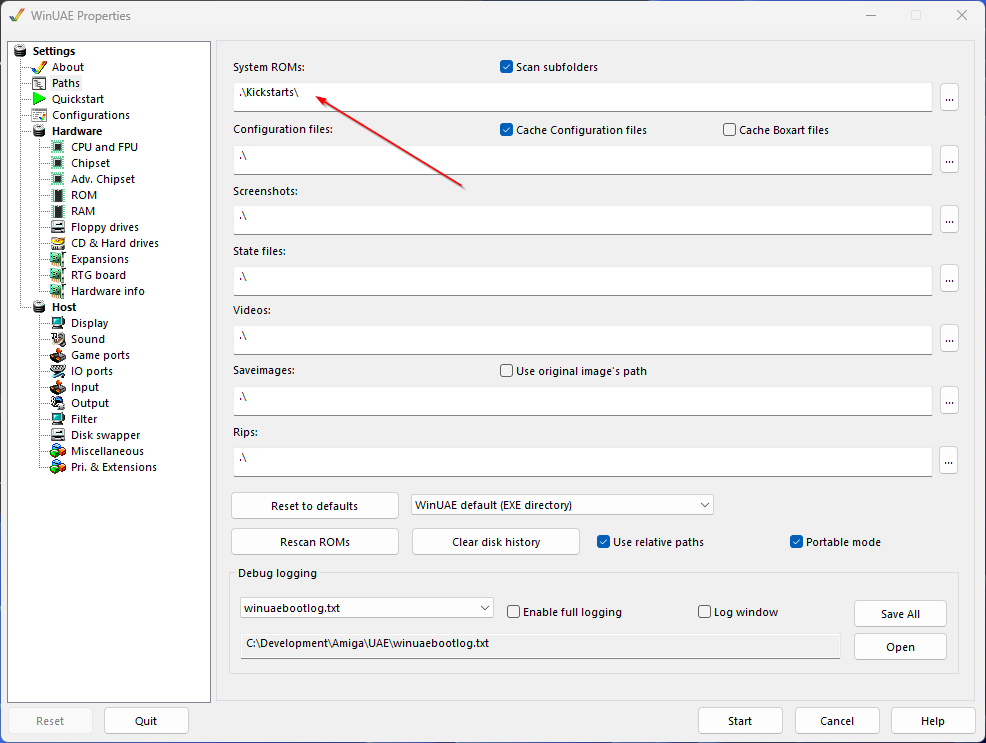Select Hardware category tree node

[77, 131]
